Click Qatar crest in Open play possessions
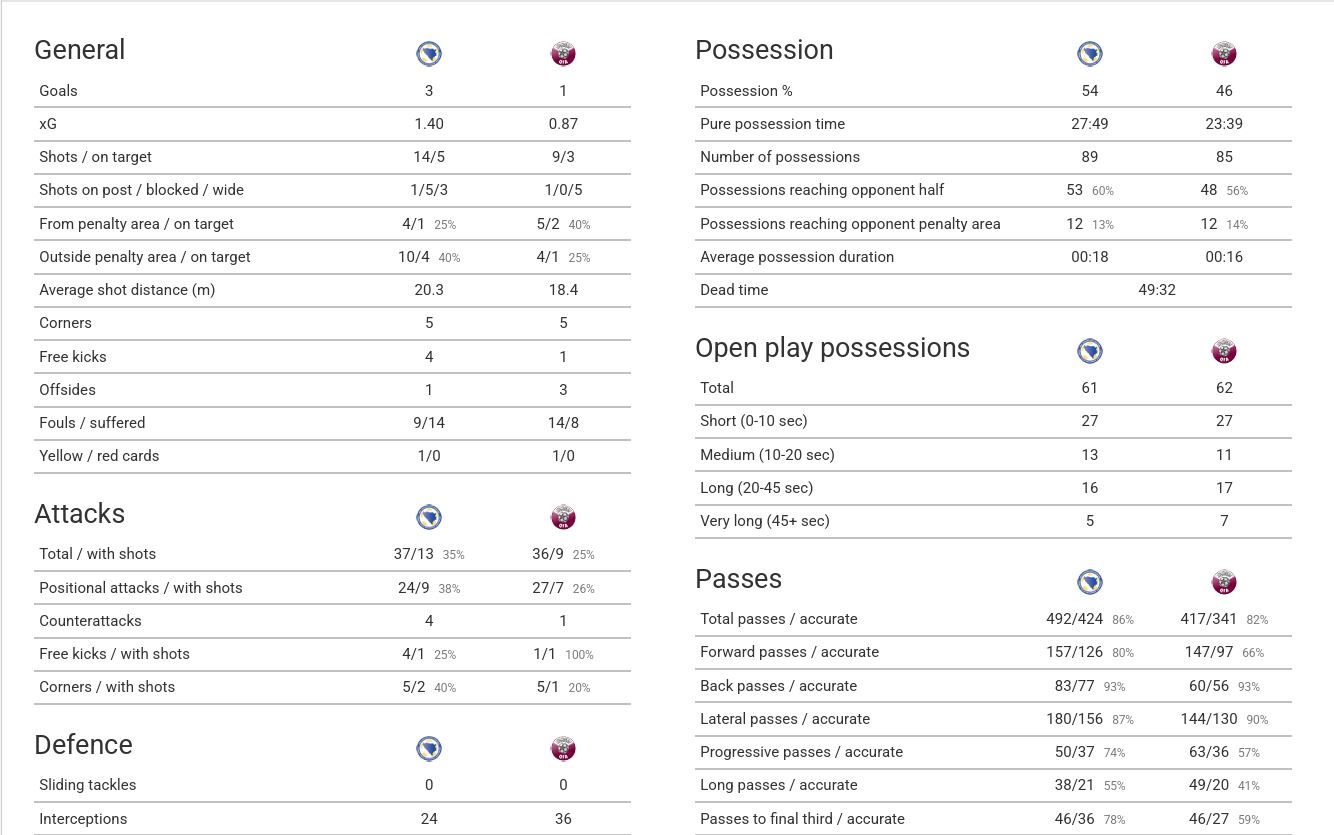The image size is (1334, 835). tap(1224, 351)
